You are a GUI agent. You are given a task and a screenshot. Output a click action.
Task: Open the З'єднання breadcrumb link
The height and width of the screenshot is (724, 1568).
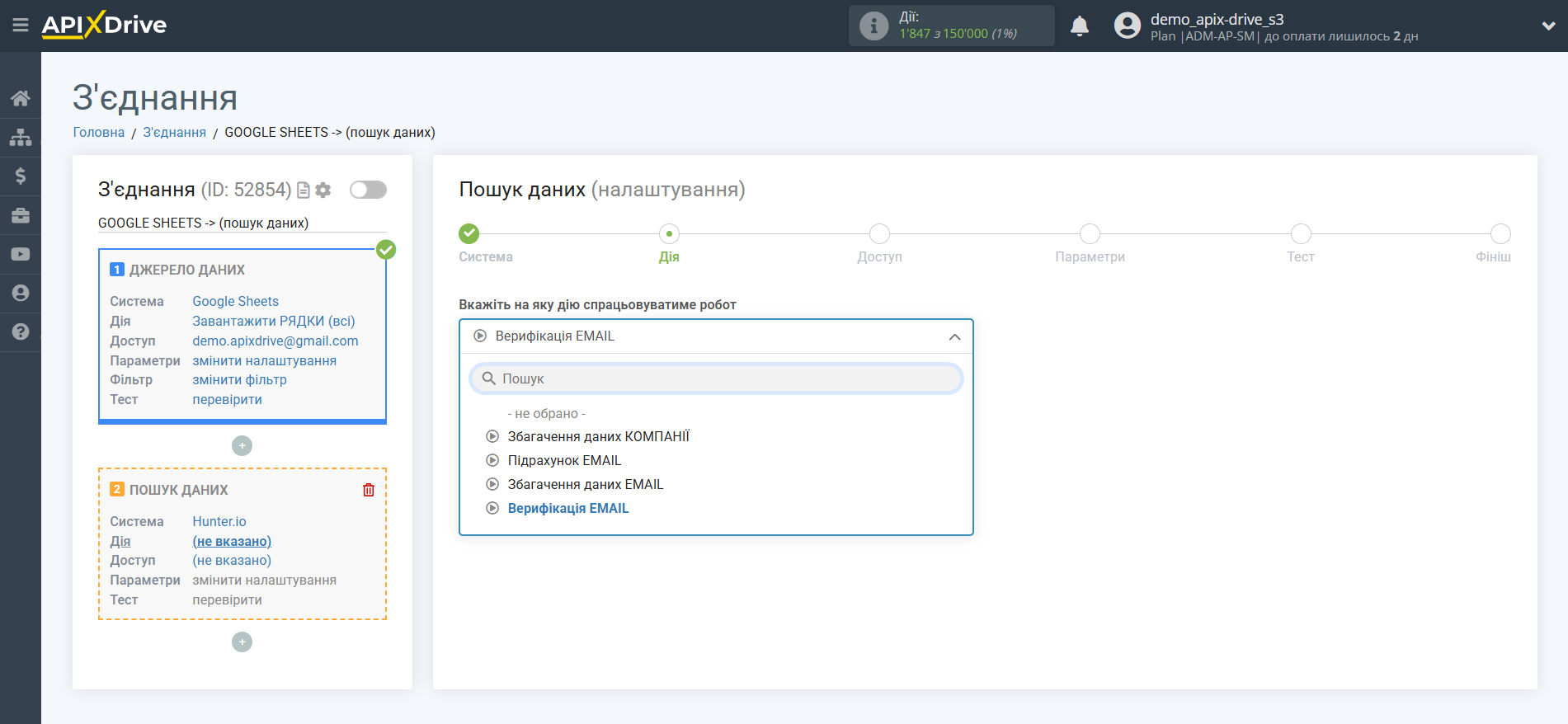click(175, 132)
